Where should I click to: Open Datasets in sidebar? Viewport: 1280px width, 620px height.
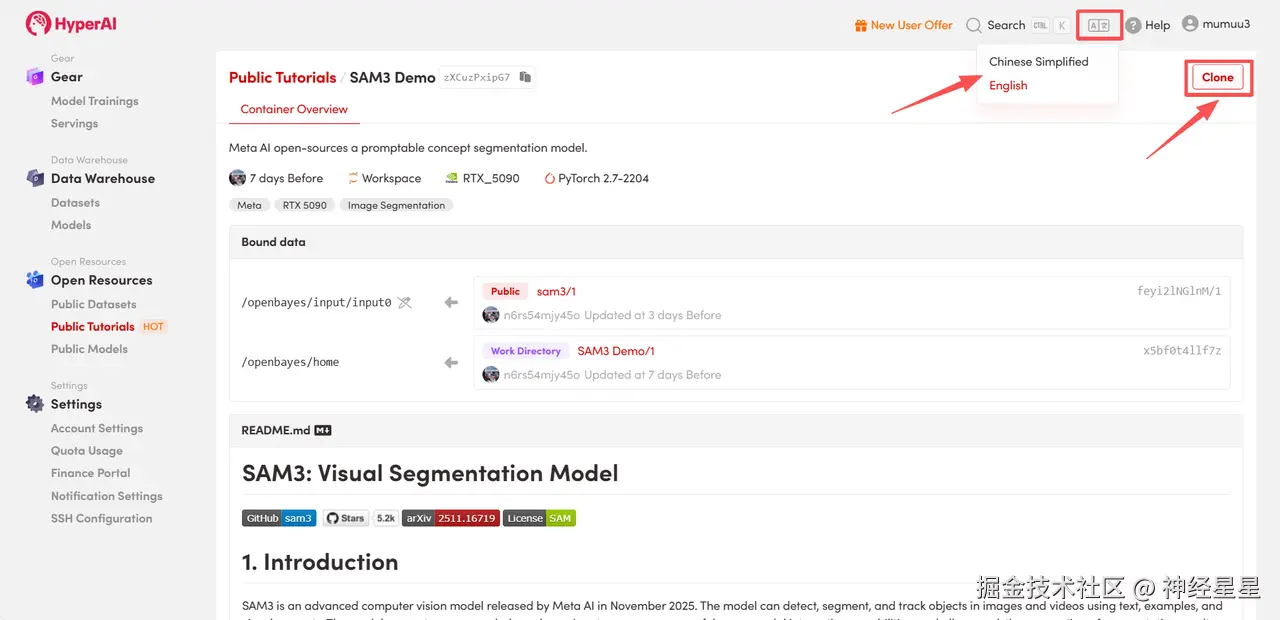click(76, 202)
